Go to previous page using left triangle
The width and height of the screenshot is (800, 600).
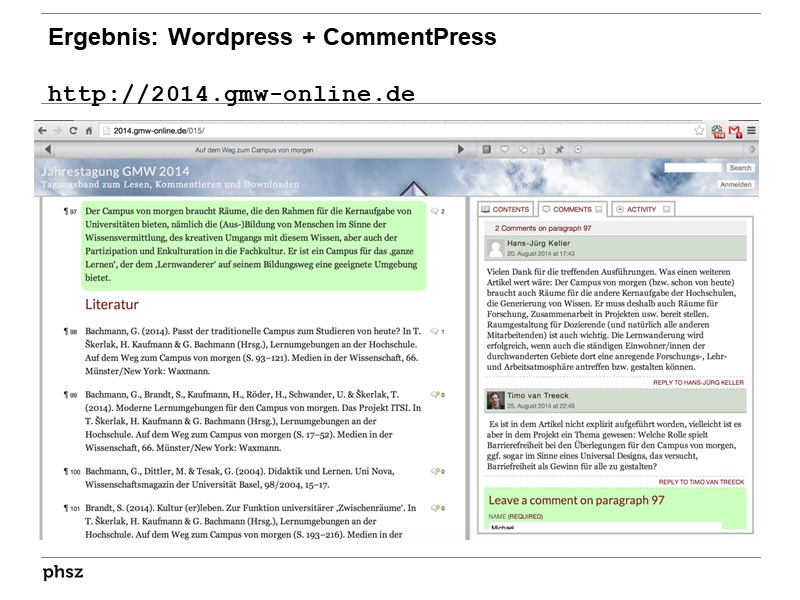pyautogui.click(x=46, y=149)
